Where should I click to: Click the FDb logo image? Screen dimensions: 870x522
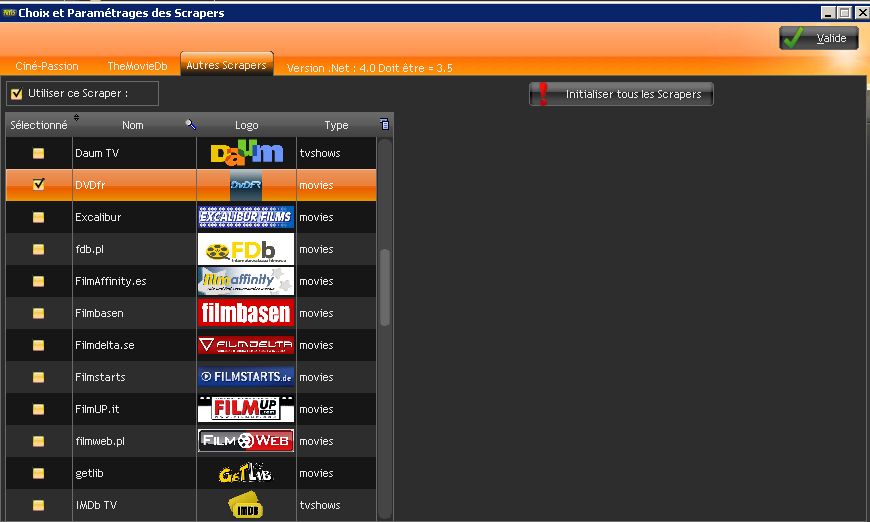[246, 249]
